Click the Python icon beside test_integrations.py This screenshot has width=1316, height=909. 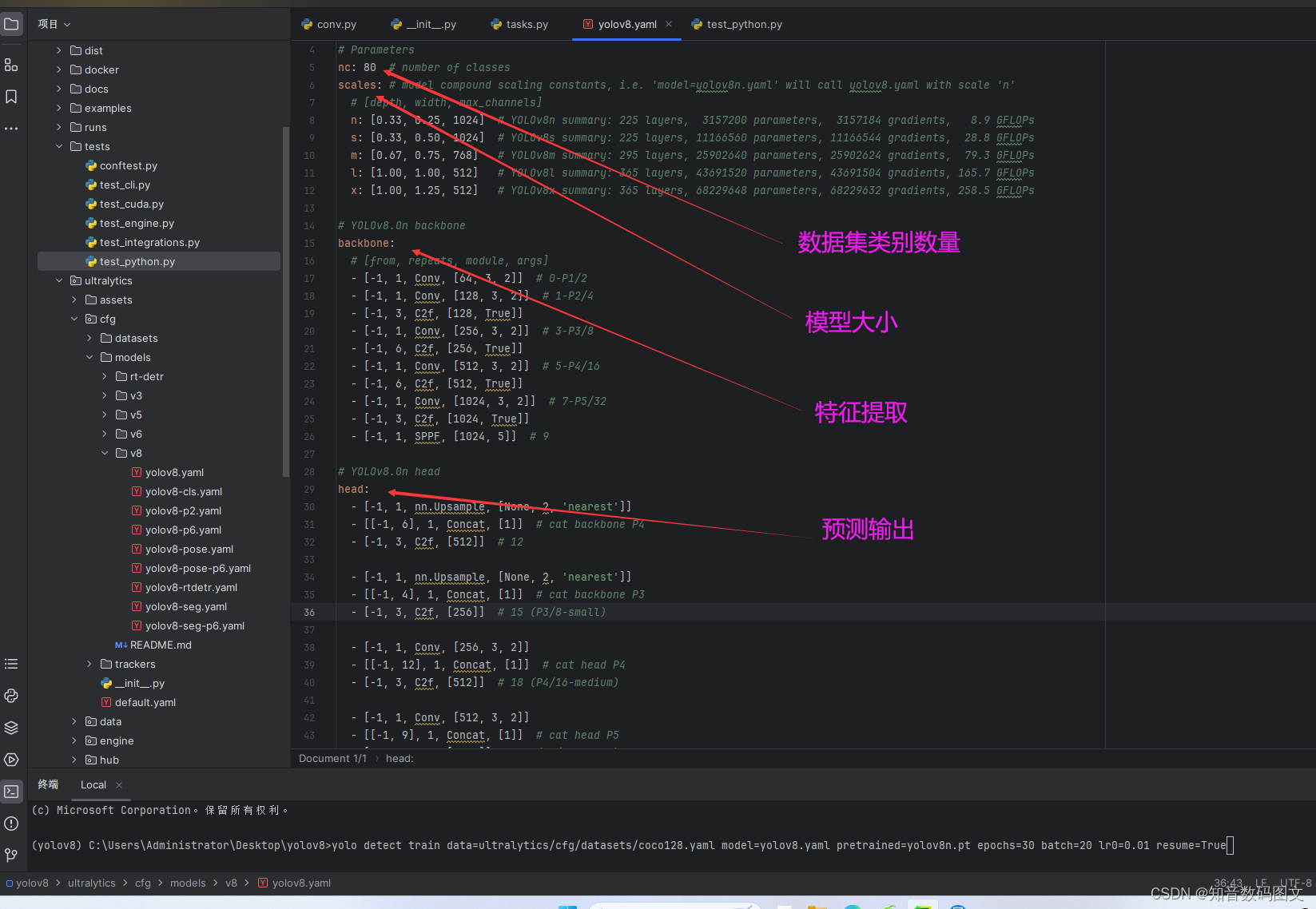91,243
